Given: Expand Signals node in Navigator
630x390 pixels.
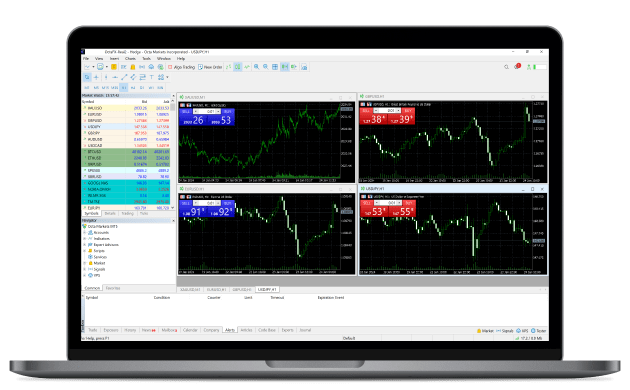Looking at the screenshot, I should (x=85, y=269).
